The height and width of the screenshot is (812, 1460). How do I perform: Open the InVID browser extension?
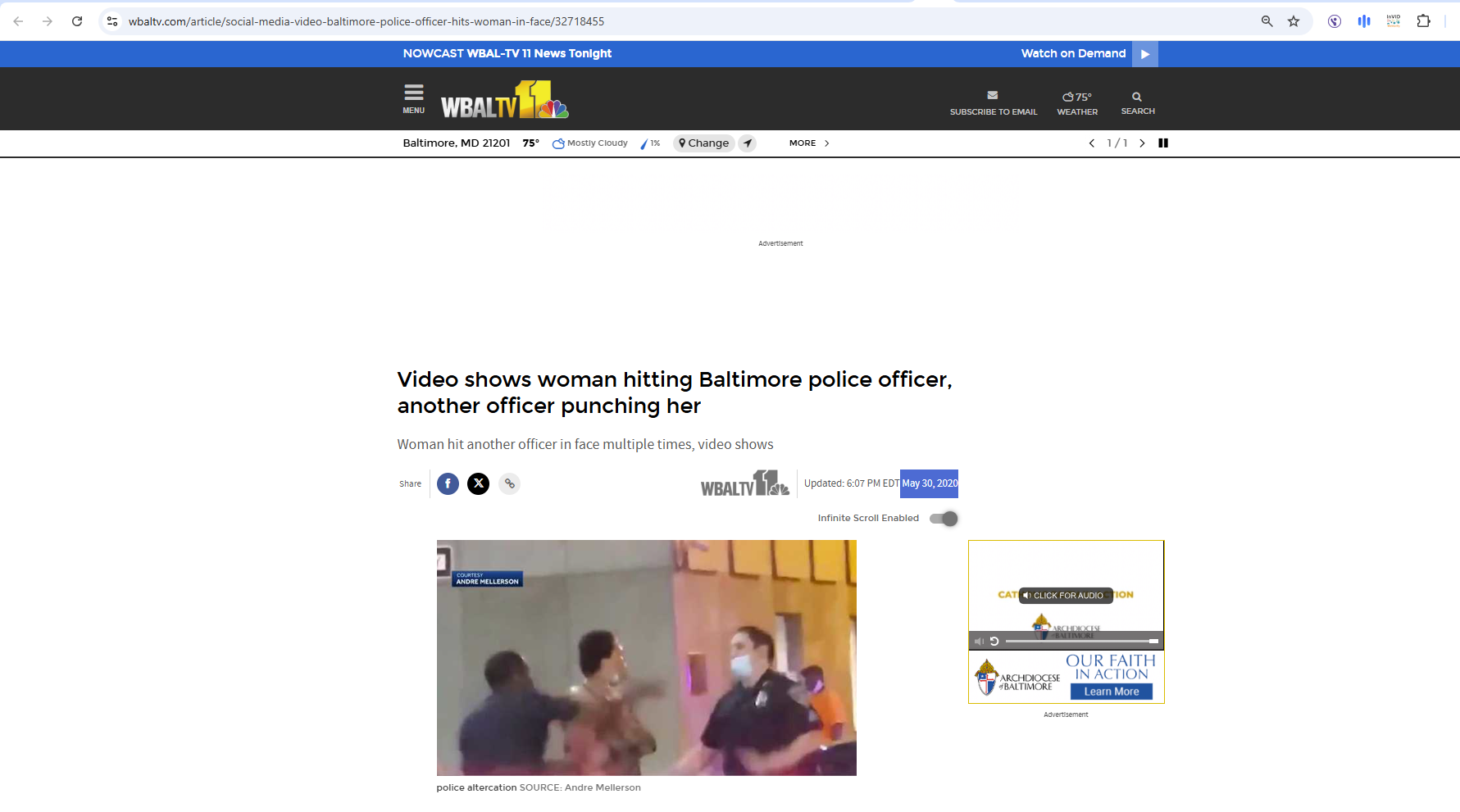point(1393,20)
